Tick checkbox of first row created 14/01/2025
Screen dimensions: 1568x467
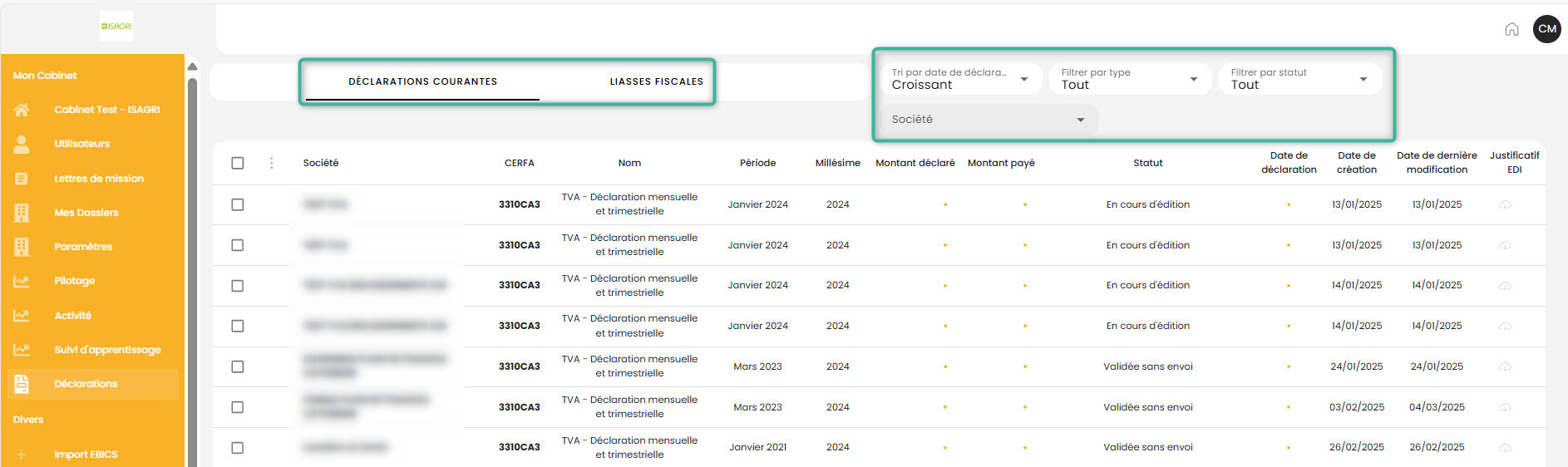coord(238,286)
